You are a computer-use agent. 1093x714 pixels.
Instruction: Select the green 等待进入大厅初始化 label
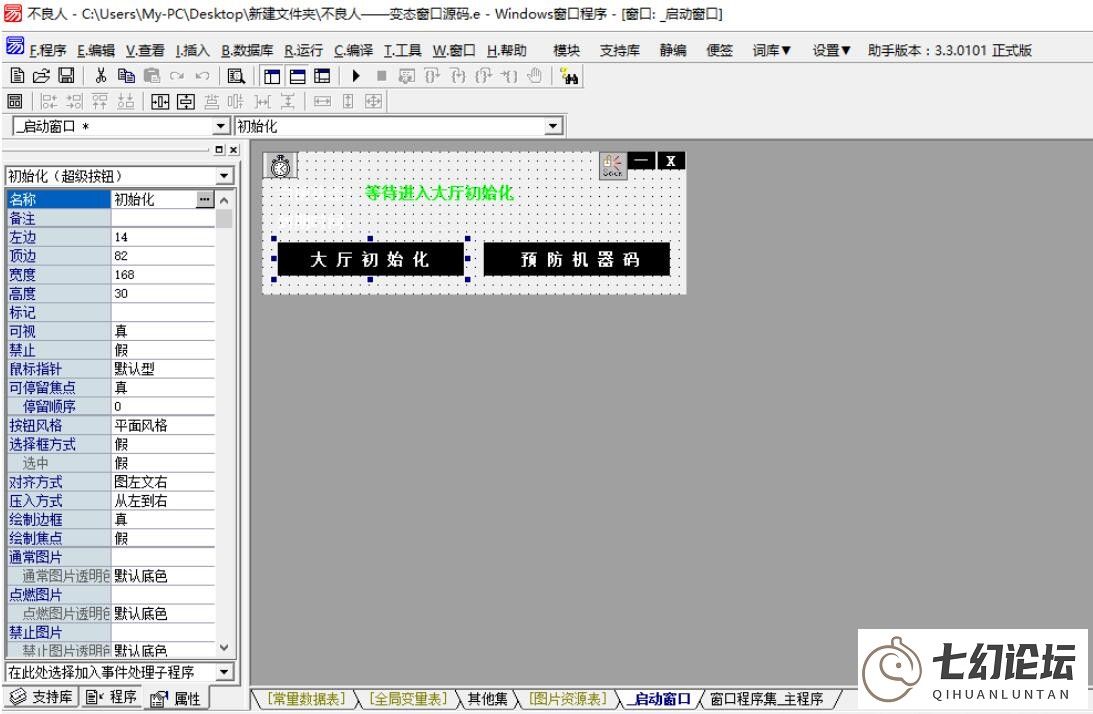click(x=439, y=192)
